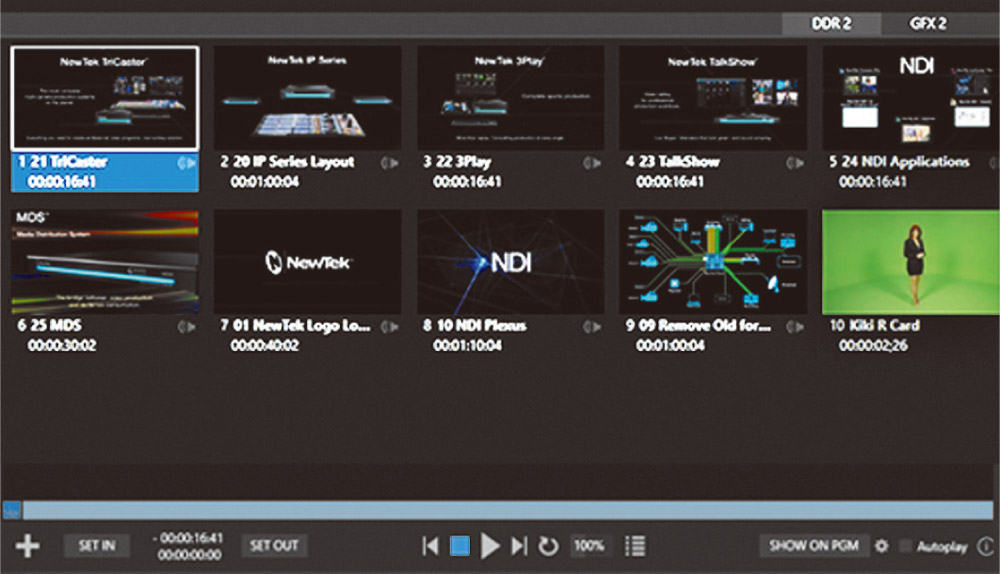Select the 25 MDS clip thumbnail

point(105,261)
